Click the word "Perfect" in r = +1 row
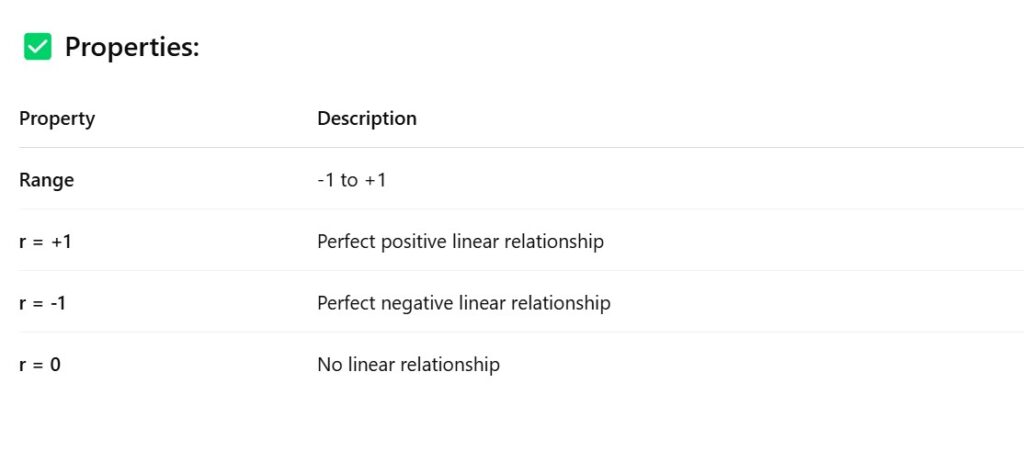The width and height of the screenshot is (1024, 451). pyautogui.click(x=346, y=242)
